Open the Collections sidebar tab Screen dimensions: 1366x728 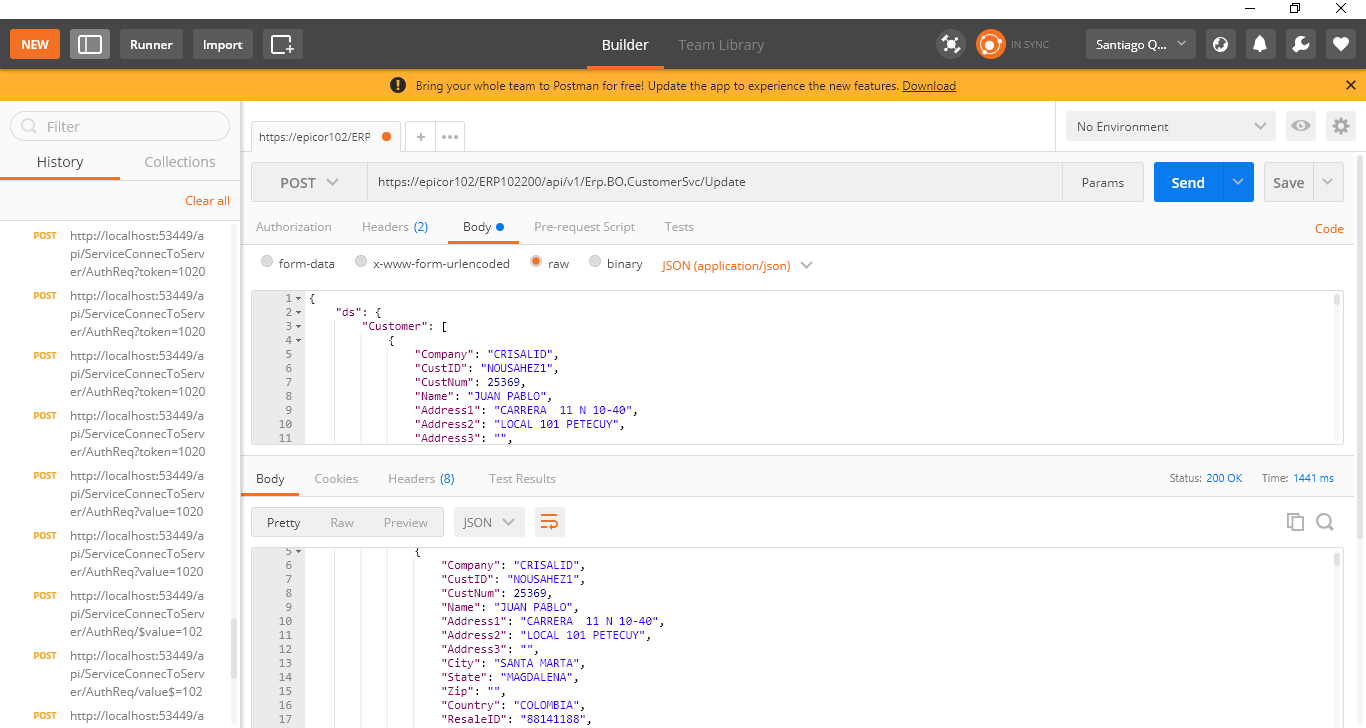[180, 162]
